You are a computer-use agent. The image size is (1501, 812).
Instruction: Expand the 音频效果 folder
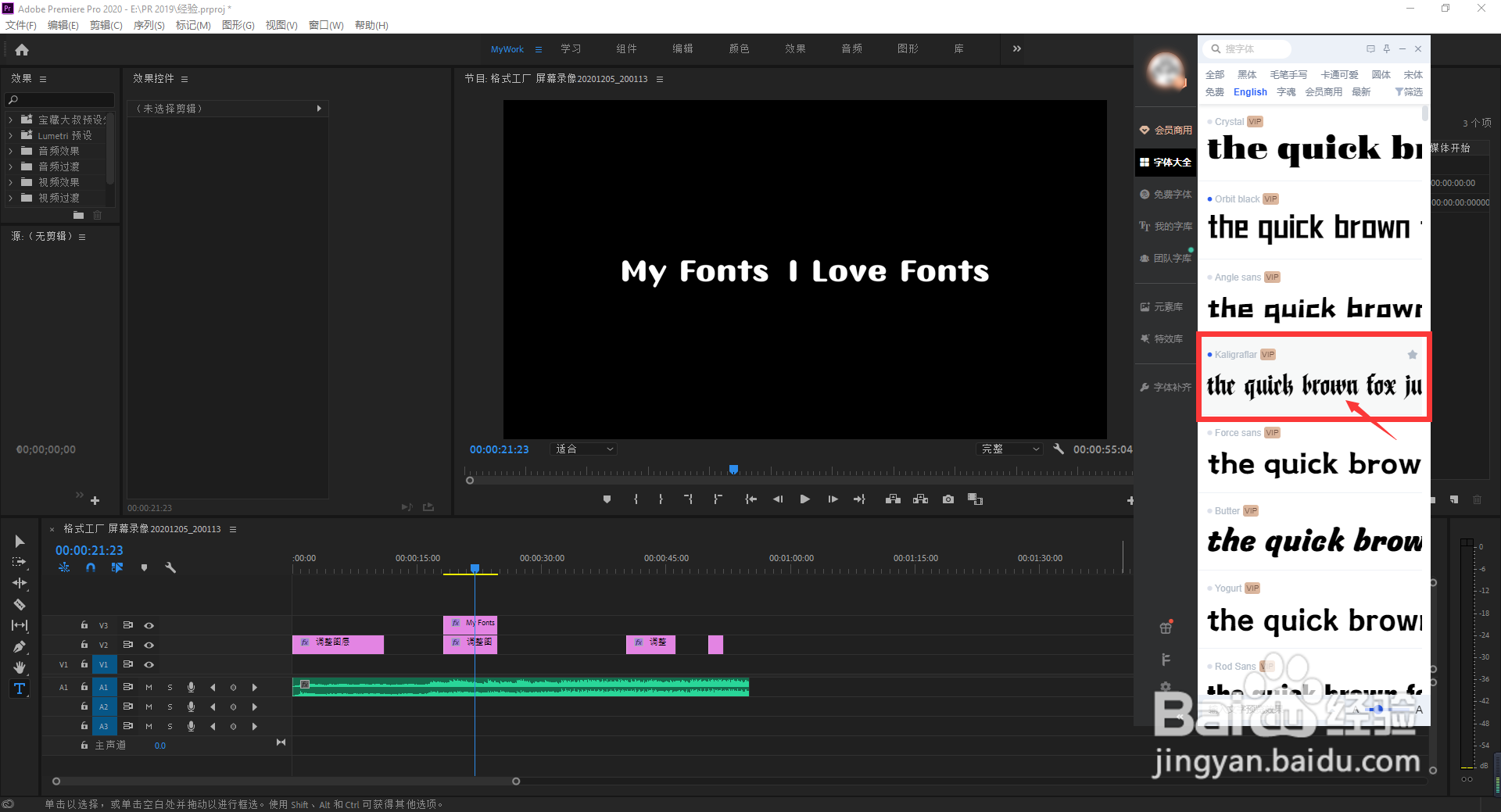[10, 151]
